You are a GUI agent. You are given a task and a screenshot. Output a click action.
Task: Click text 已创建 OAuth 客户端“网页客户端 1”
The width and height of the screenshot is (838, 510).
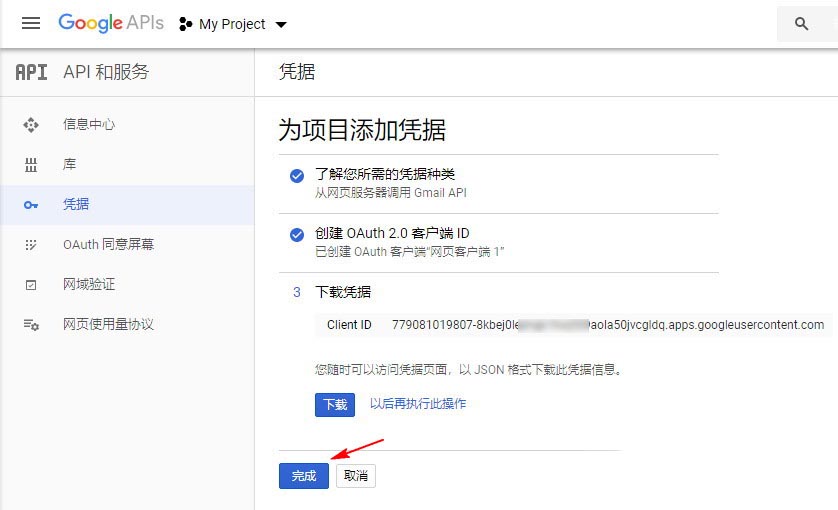click(409, 252)
